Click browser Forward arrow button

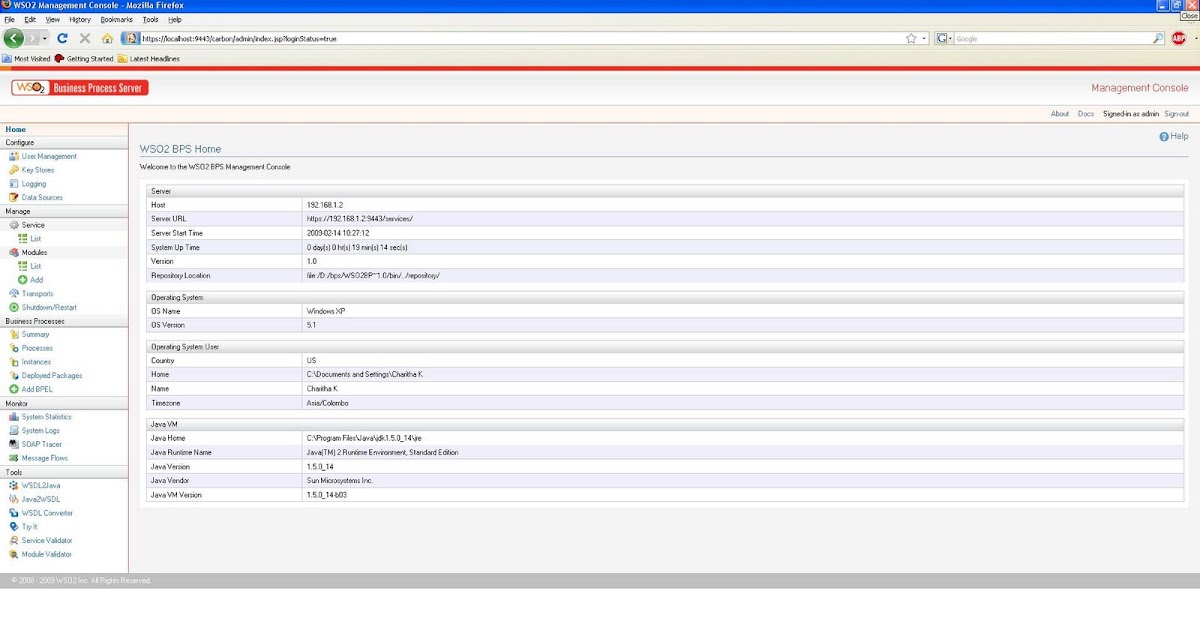point(34,38)
